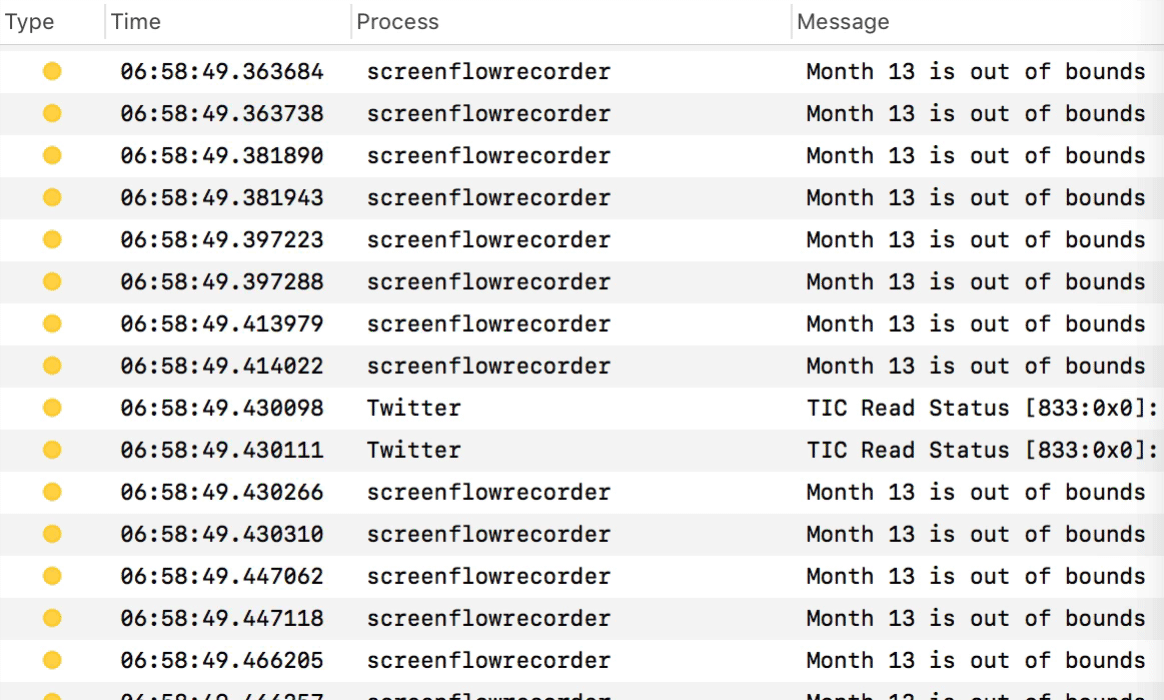Click the screenflowrecorder process at 06:58:49.381943
This screenshot has width=1164, height=700.
point(488,197)
